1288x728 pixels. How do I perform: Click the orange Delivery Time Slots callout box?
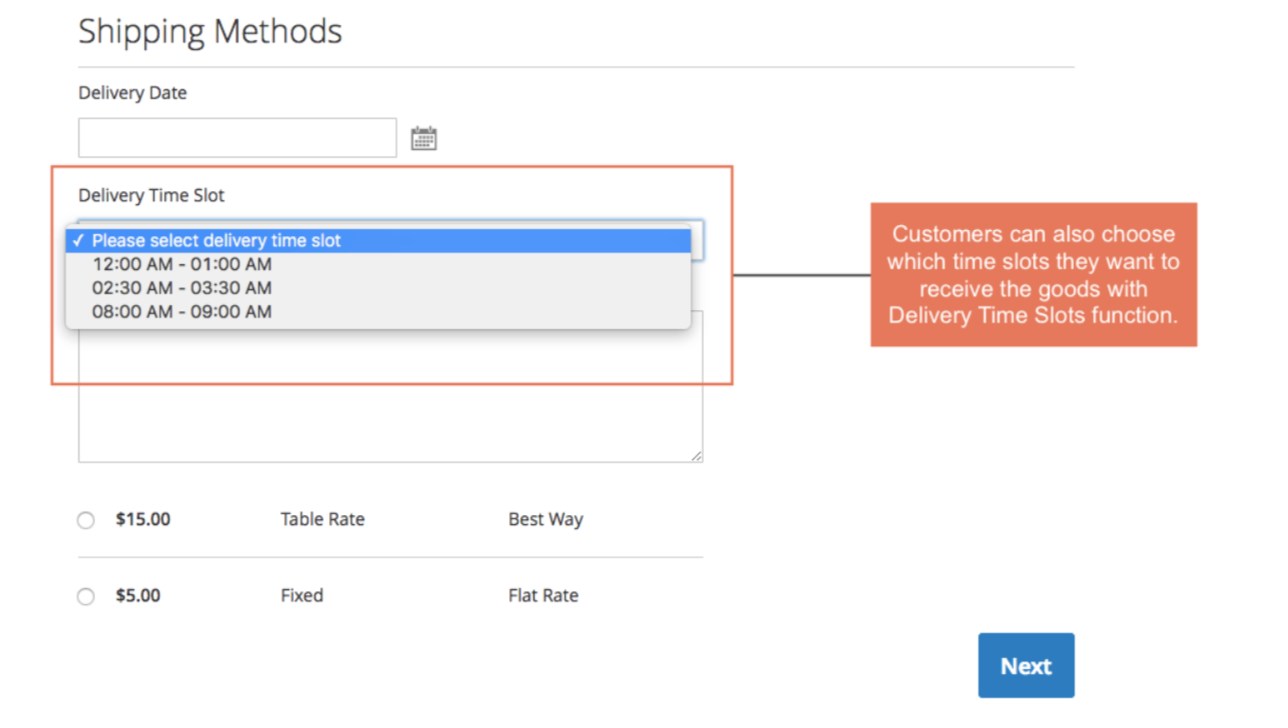1033,275
